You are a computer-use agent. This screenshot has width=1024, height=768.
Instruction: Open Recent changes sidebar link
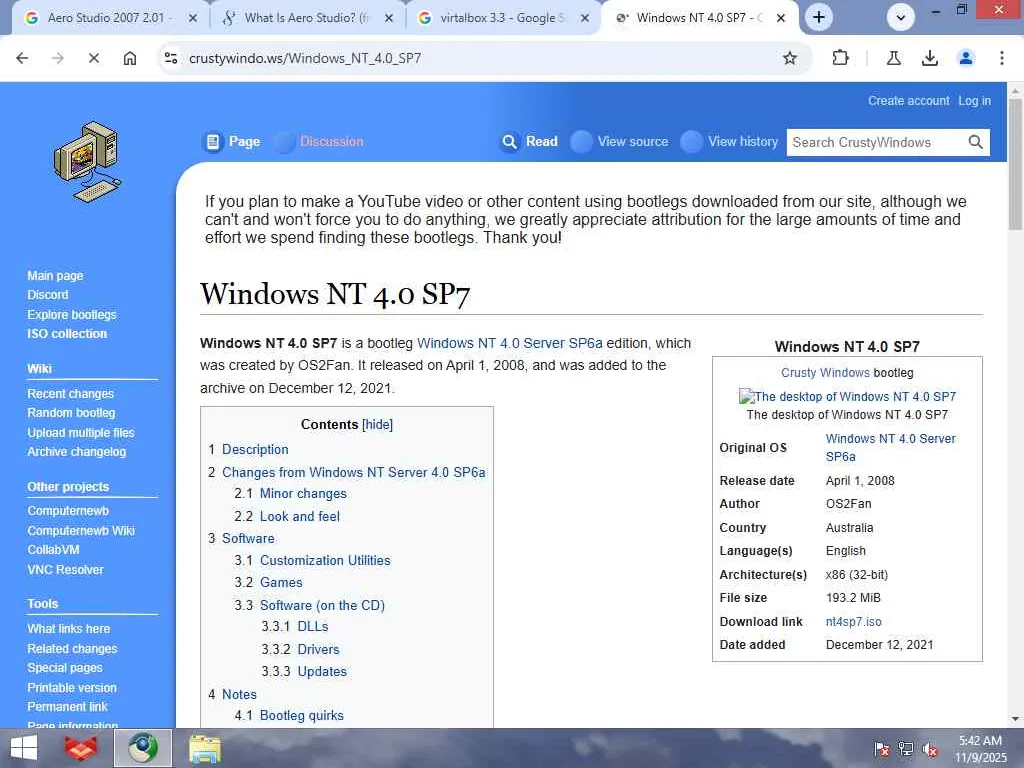[x=71, y=394]
